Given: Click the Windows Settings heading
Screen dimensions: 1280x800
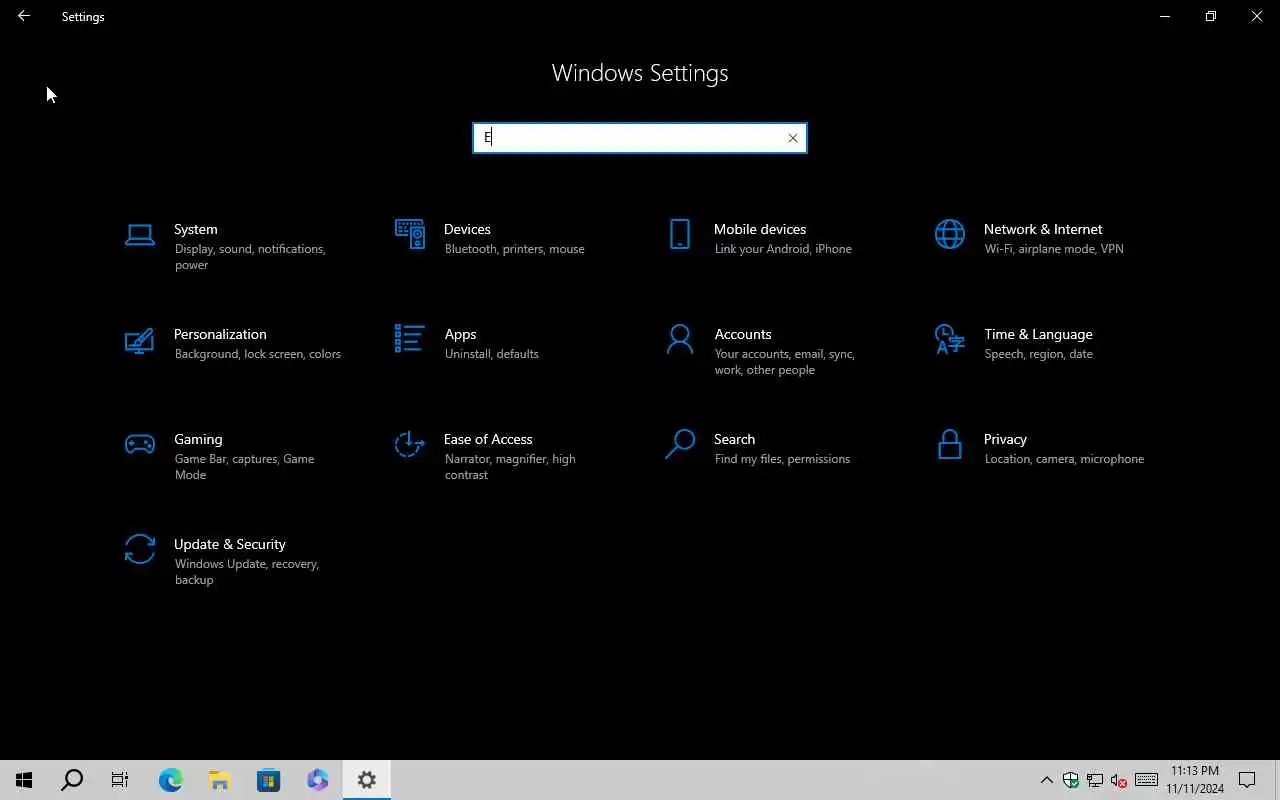Looking at the screenshot, I should [x=640, y=73].
